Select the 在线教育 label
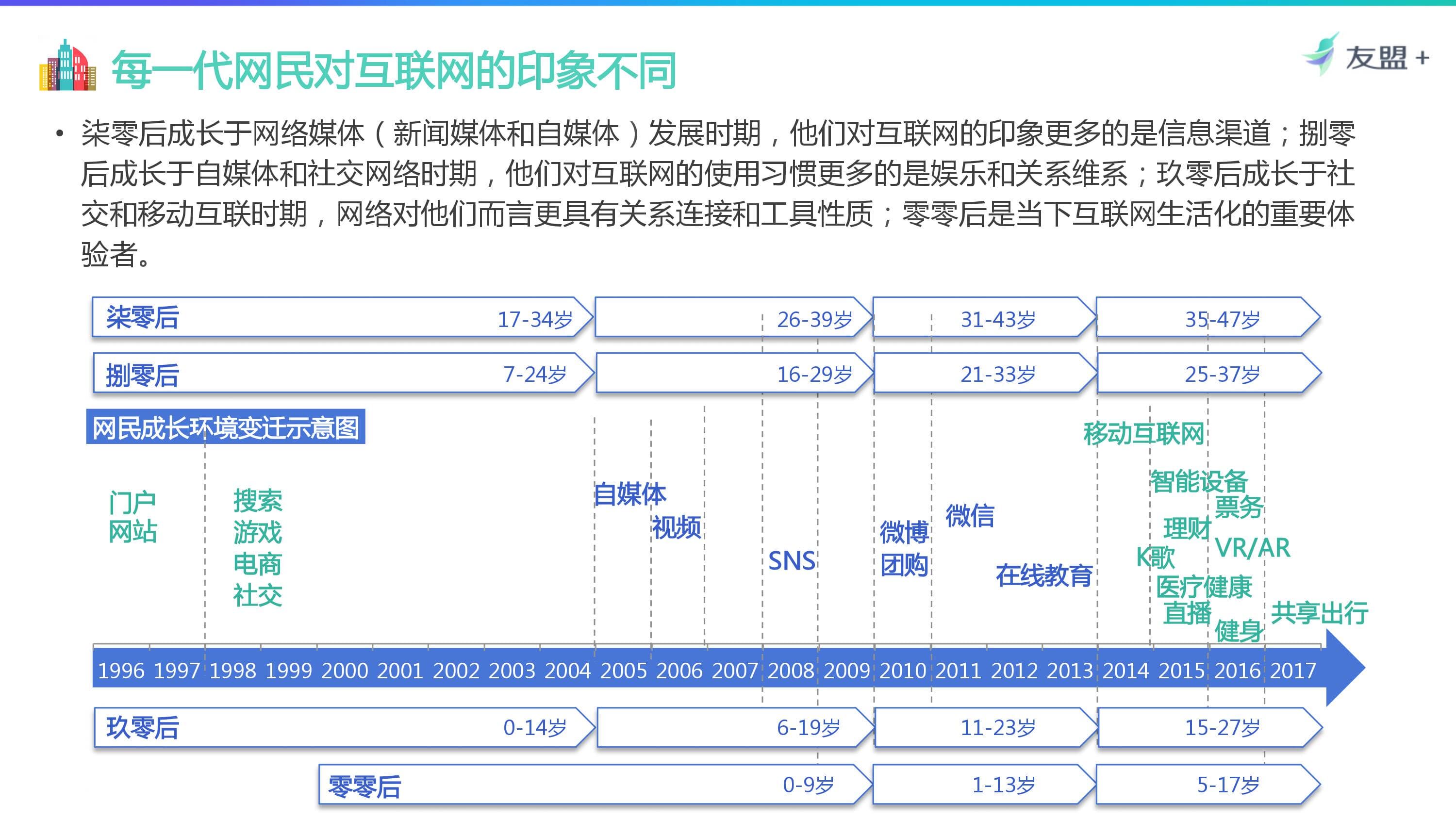Screen dimensions: 1456x819 tap(1043, 575)
